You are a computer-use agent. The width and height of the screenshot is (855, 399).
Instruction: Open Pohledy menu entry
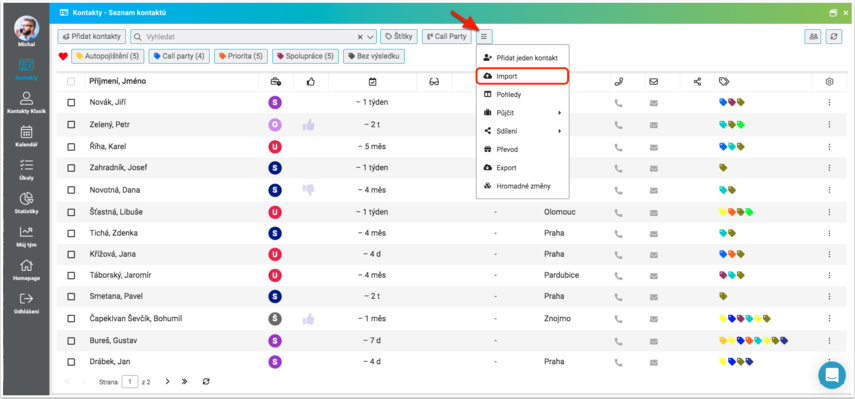pyautogui.click(x=522, y=94)
